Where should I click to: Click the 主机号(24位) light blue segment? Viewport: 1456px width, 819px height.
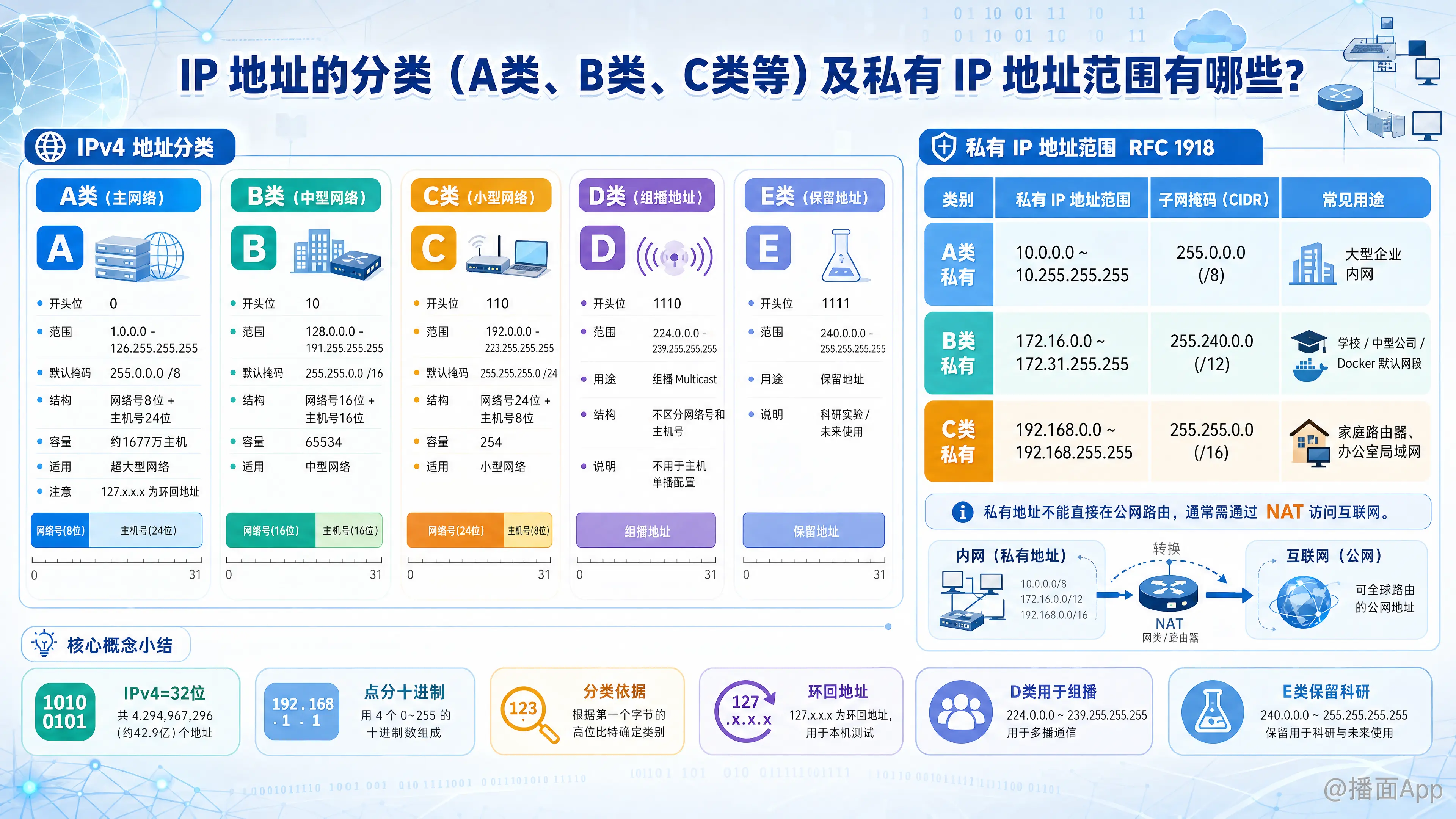point(146,530)
